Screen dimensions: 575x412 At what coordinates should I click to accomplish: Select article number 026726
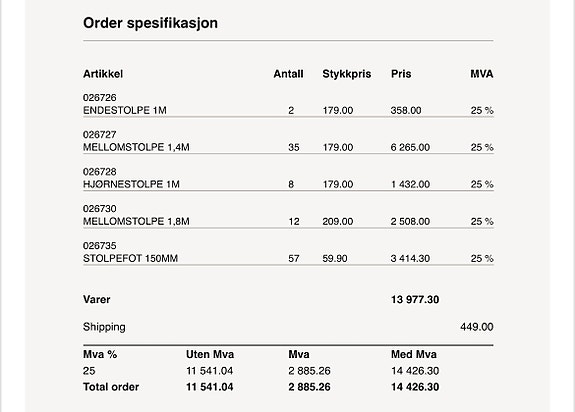pyautogui.click(x=99, y=98)
